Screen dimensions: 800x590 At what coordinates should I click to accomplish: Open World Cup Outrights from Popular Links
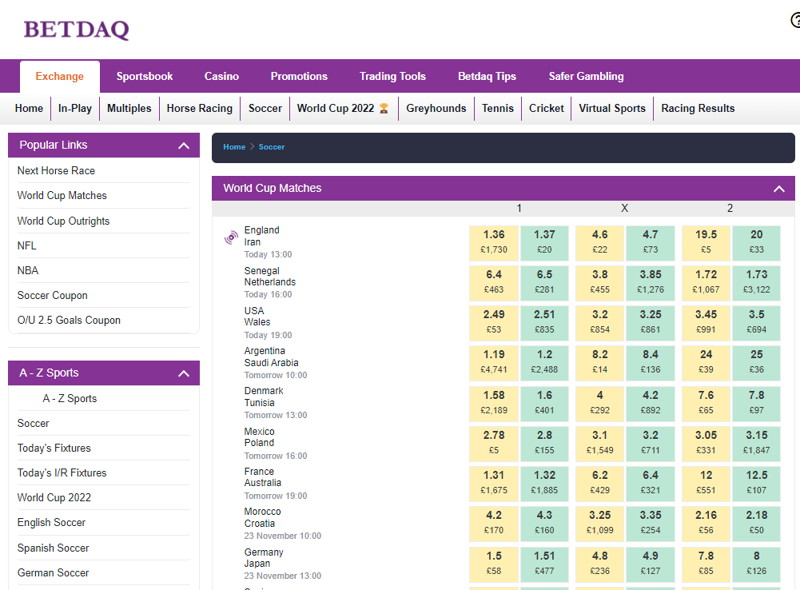pyautogui.click(x=63, y=221)
